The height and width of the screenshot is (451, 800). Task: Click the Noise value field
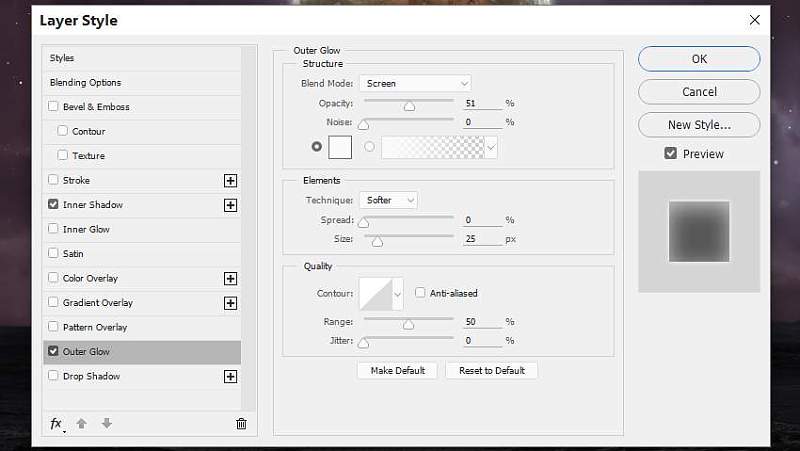tap(483, 122)
